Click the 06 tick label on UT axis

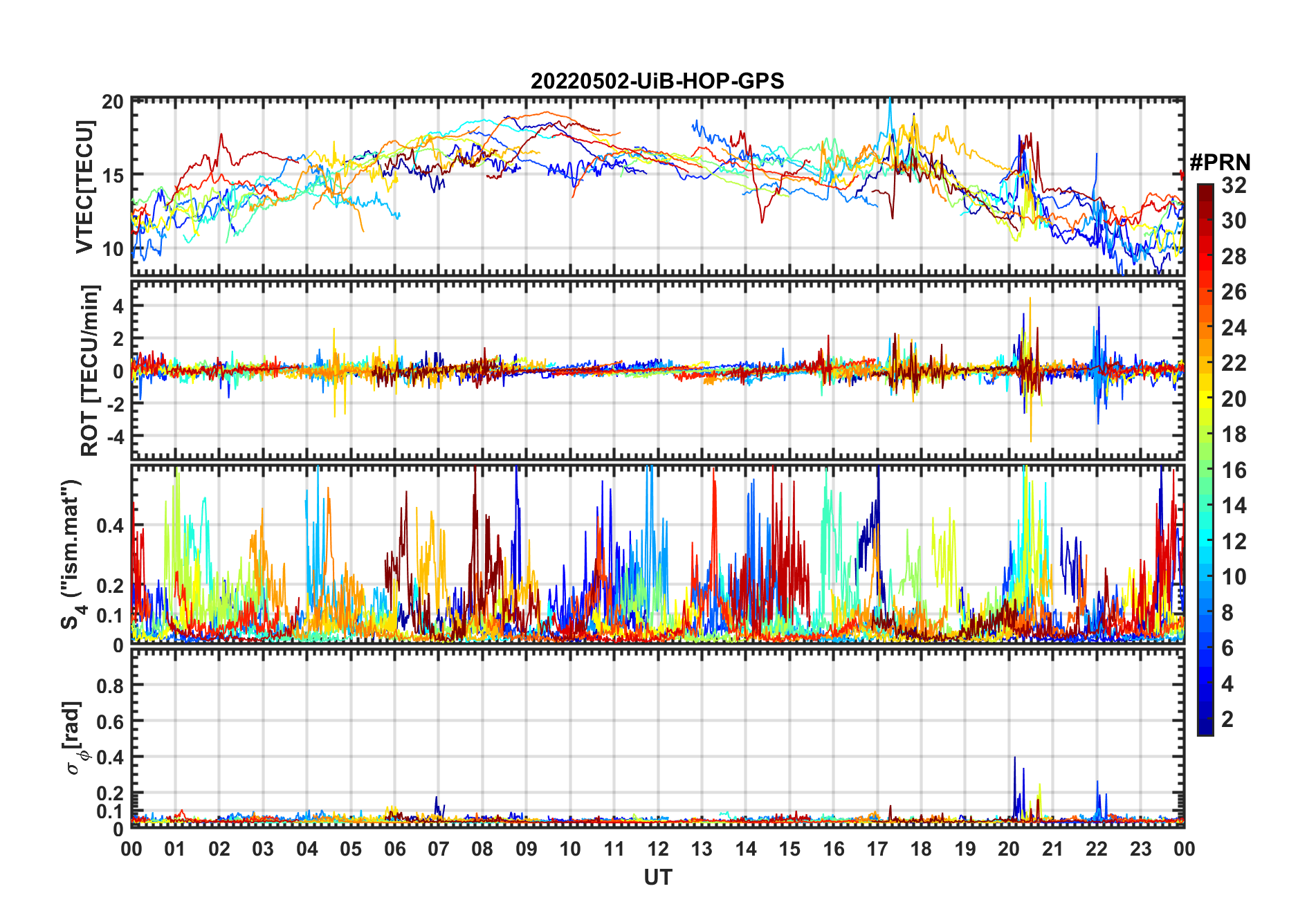point(394,849)
